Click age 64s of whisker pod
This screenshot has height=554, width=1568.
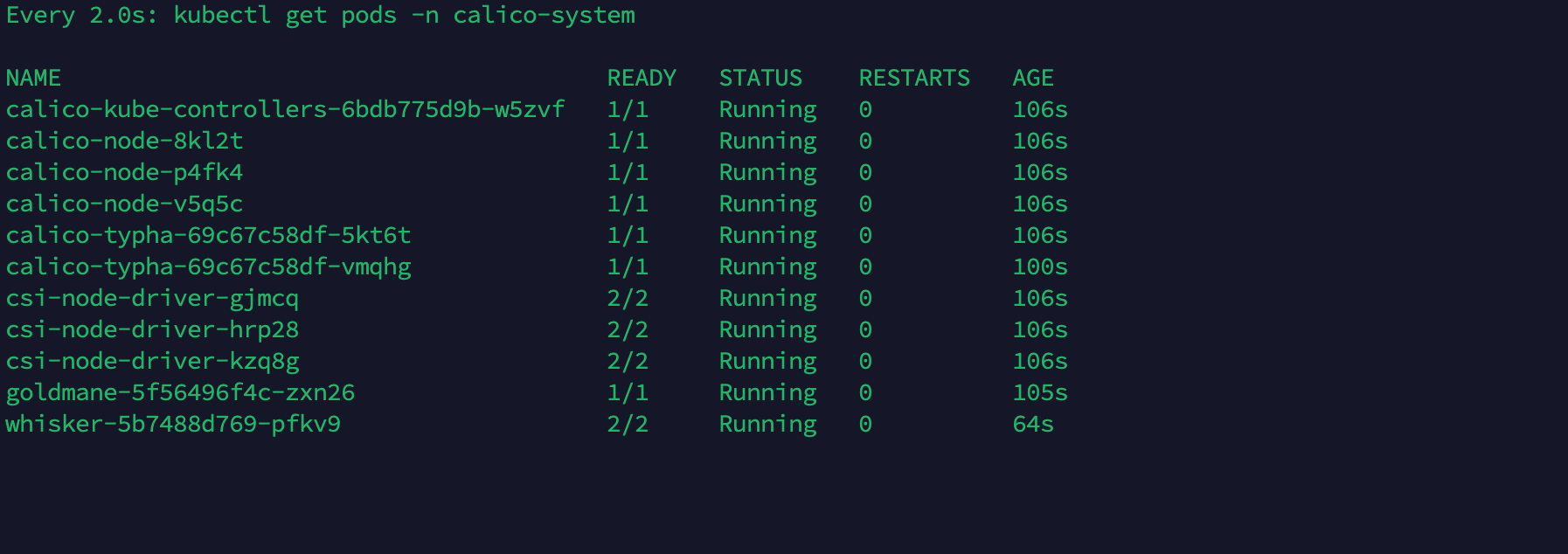pyautogui.click(x=1033, y=424)
